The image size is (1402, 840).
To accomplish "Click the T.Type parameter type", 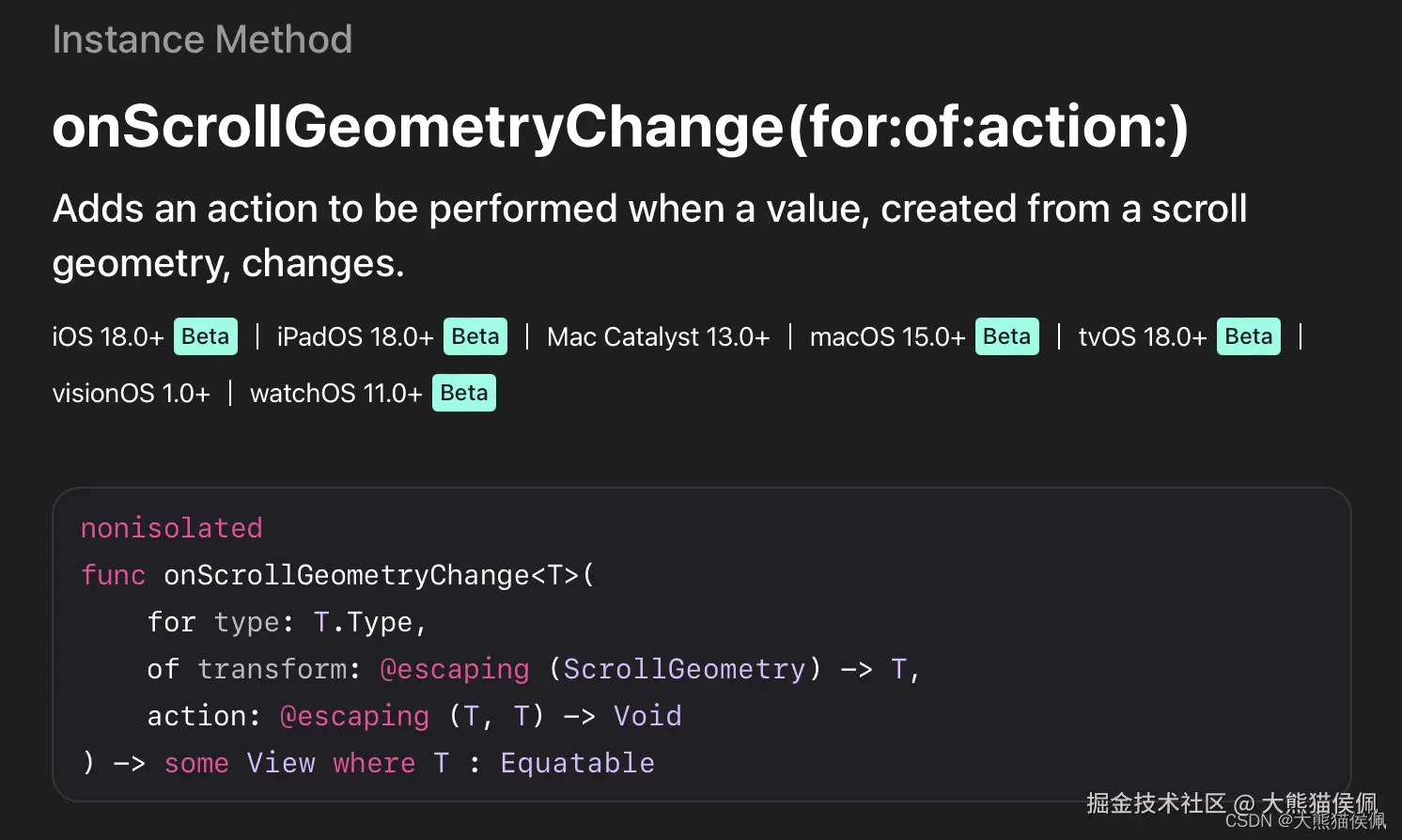I will [363, 622].
